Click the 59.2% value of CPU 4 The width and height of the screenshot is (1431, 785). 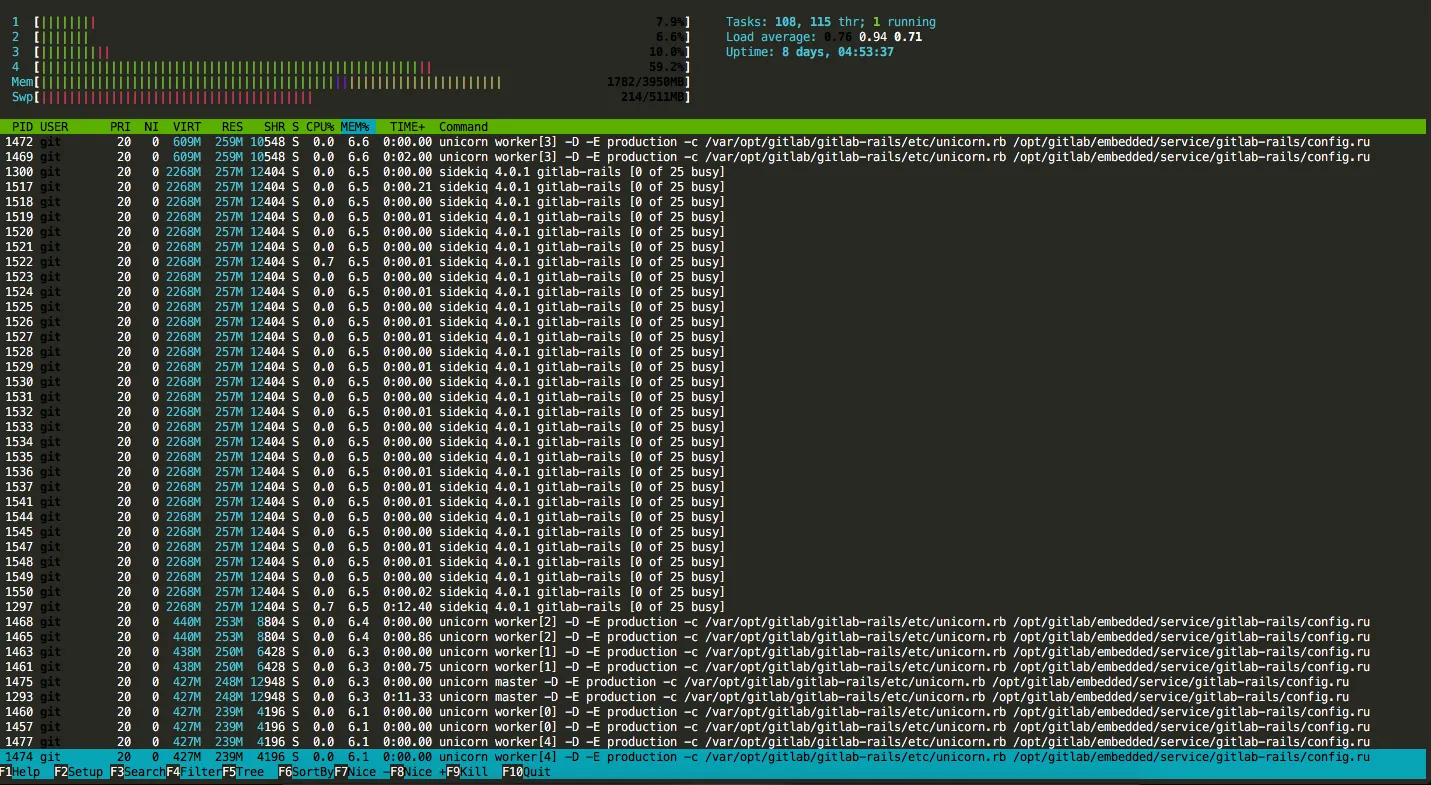click(x=669, y=67)
